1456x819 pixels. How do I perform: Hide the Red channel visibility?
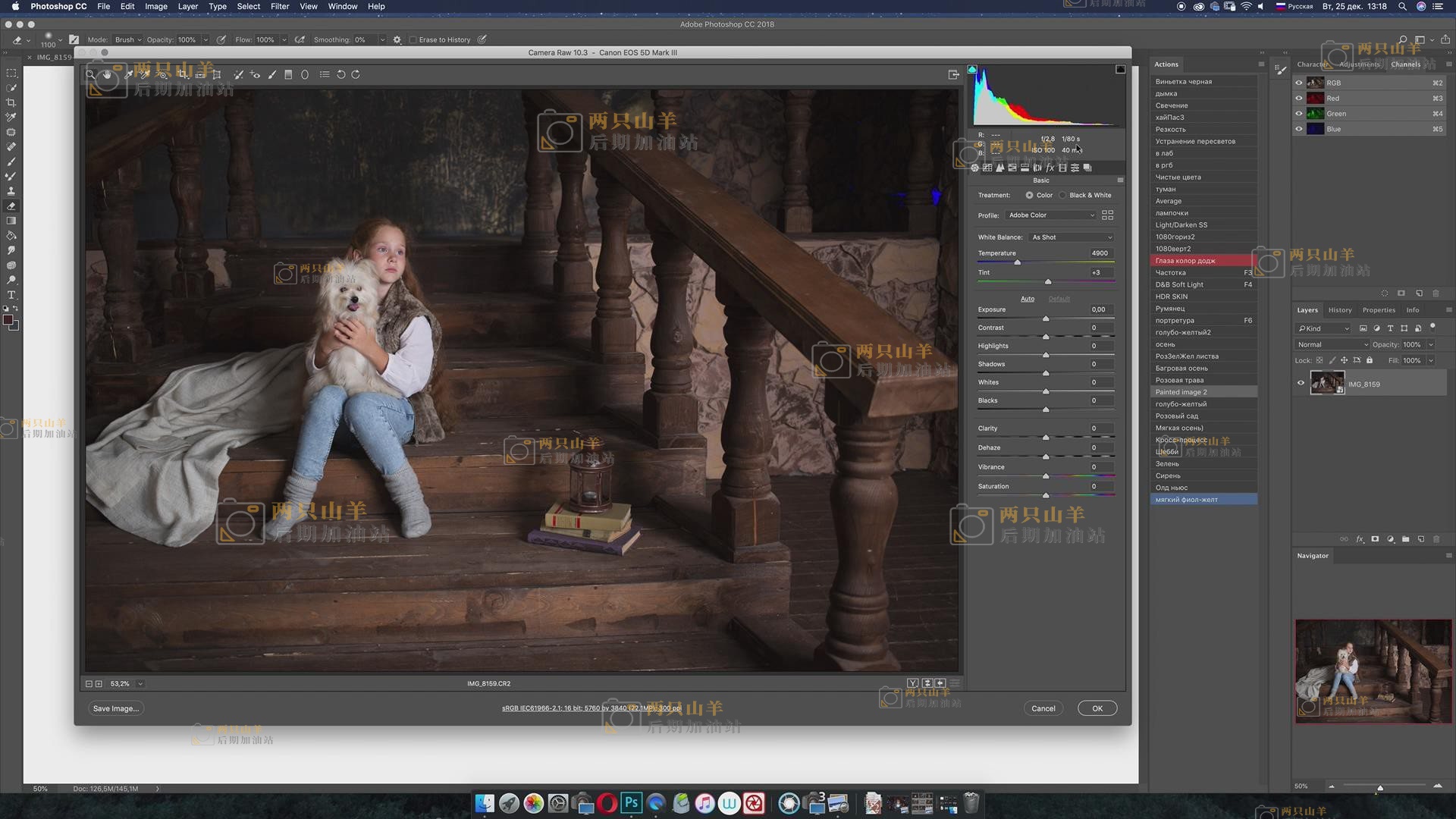pyautogui.click(x=1298, y=99)
